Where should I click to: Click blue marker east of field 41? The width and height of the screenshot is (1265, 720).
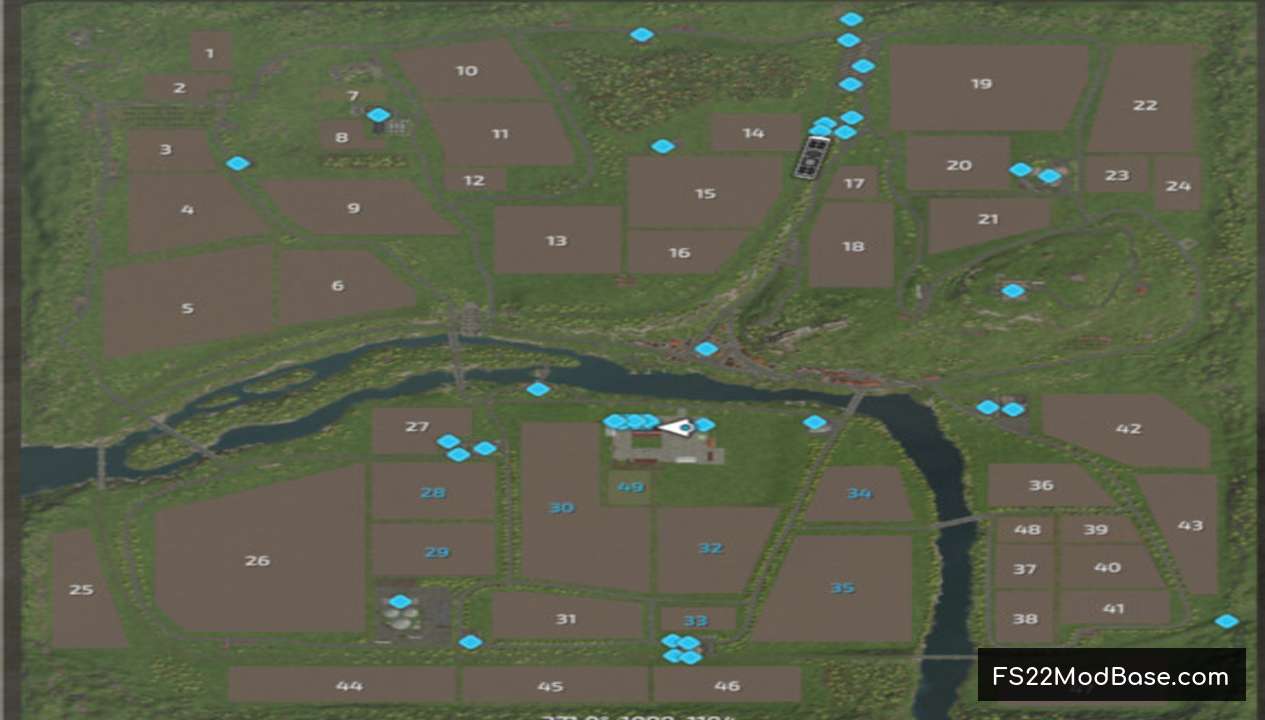(x=1226, y=621)
